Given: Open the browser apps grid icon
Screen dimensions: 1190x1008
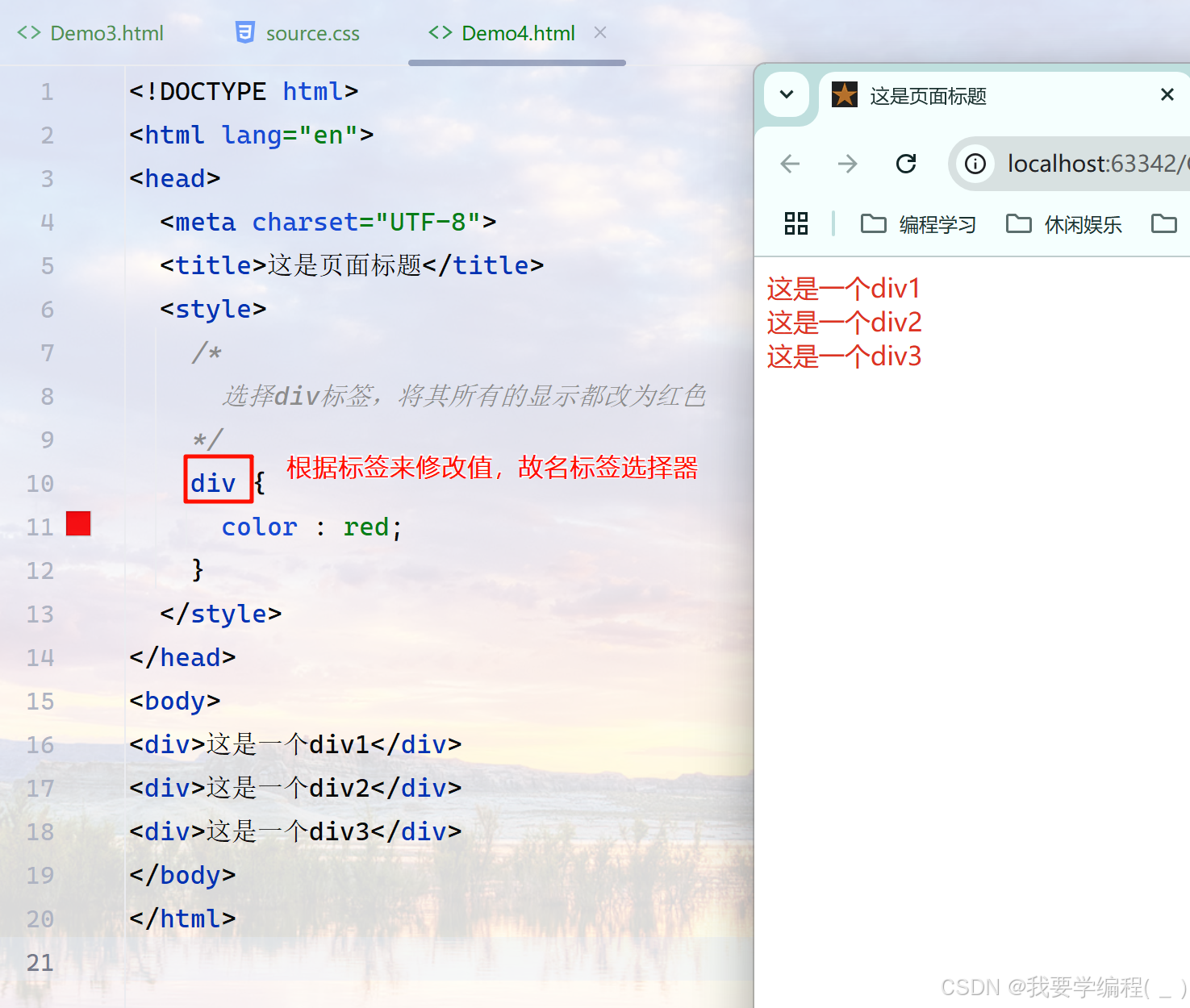Looking at the screenshot, I should (796, 223).
